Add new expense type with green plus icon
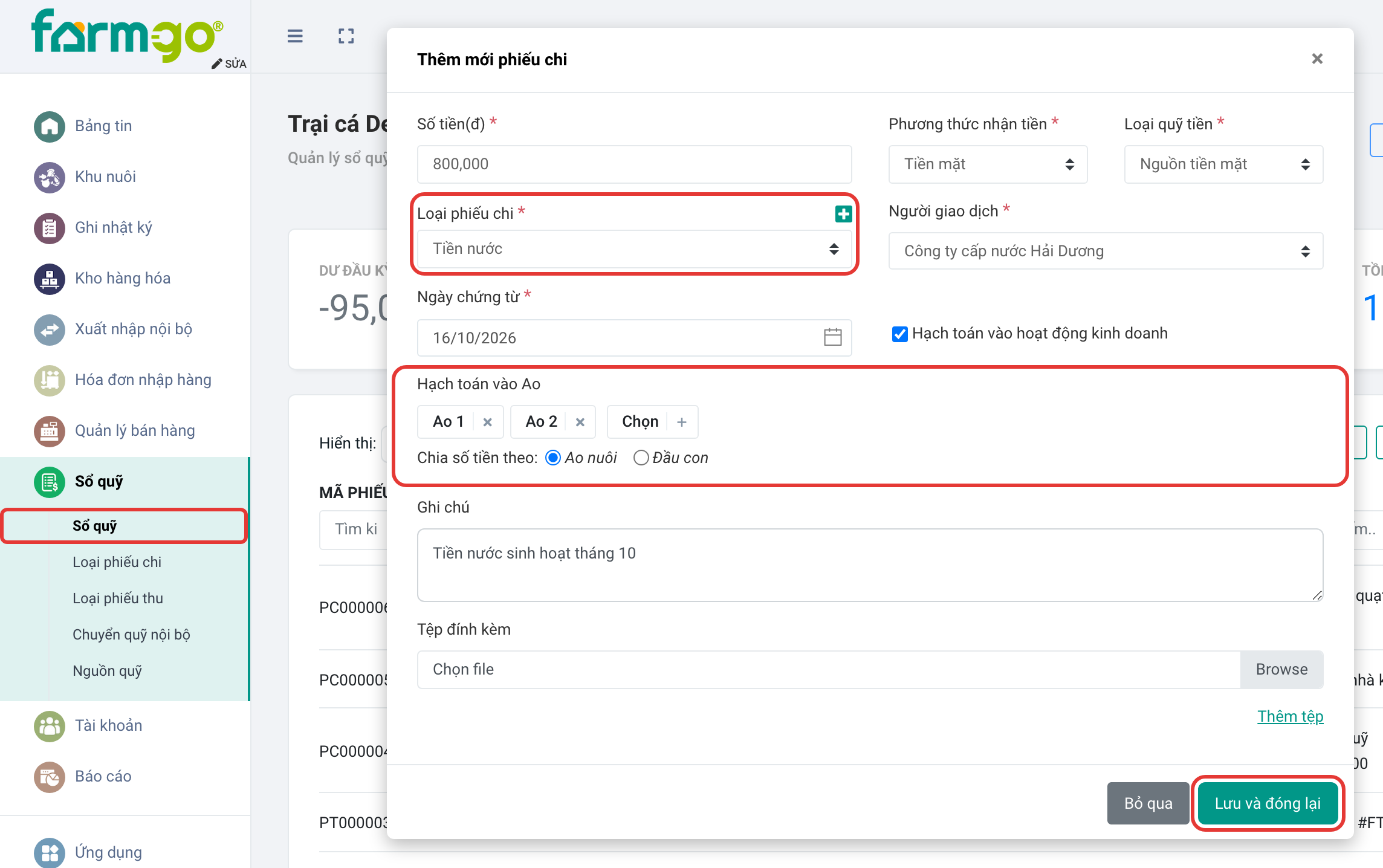1383x868 pixels. coord(843,213)
